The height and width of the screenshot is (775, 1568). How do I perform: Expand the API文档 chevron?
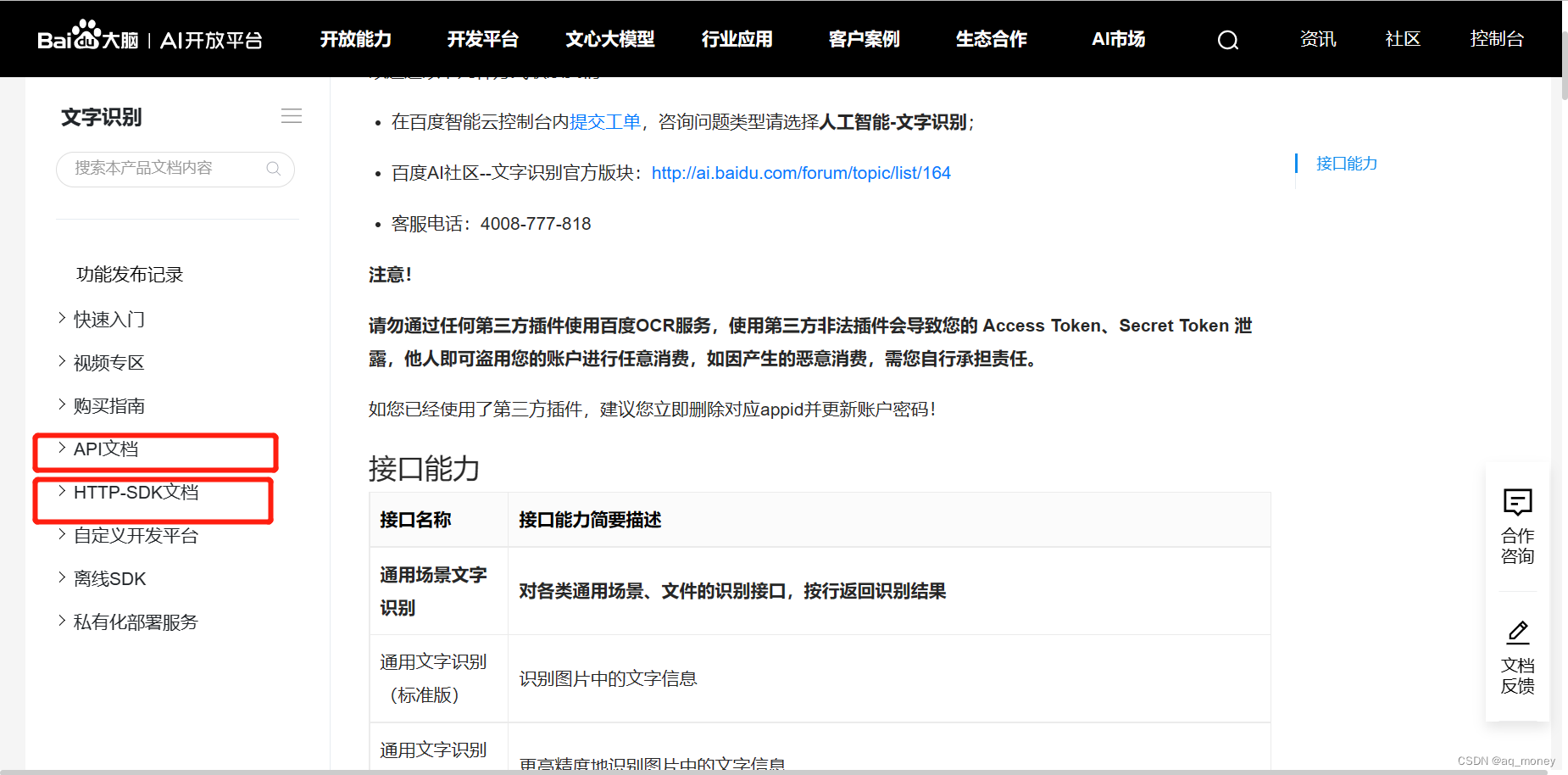[62, 448]
